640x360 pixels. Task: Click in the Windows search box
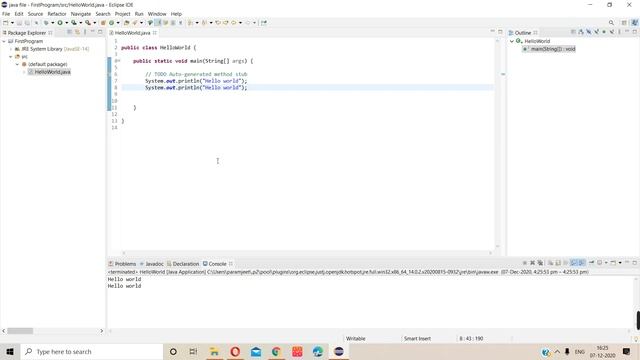click(92, 351)
